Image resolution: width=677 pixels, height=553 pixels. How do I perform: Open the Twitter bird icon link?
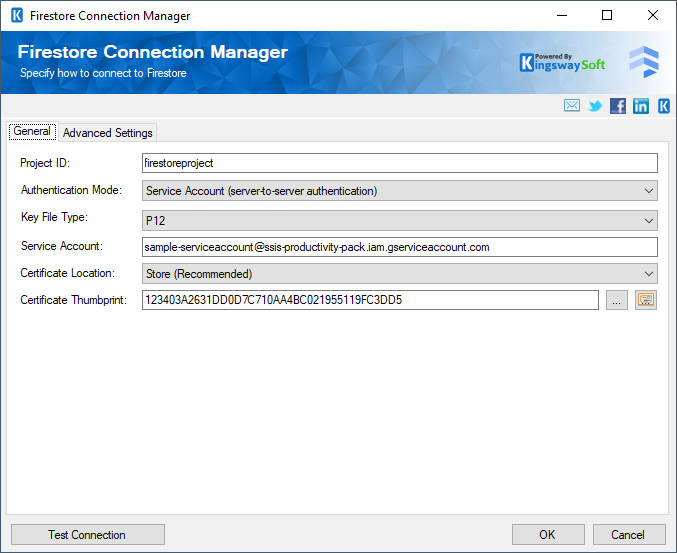click(x=595, y=106)
